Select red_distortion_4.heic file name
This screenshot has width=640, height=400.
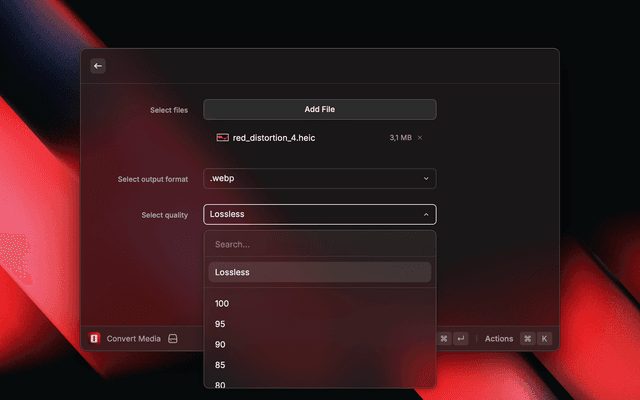[274, 138]
